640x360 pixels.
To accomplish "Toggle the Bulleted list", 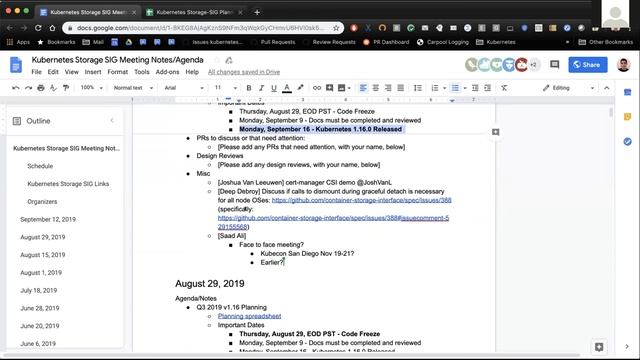I will [455, 88].
